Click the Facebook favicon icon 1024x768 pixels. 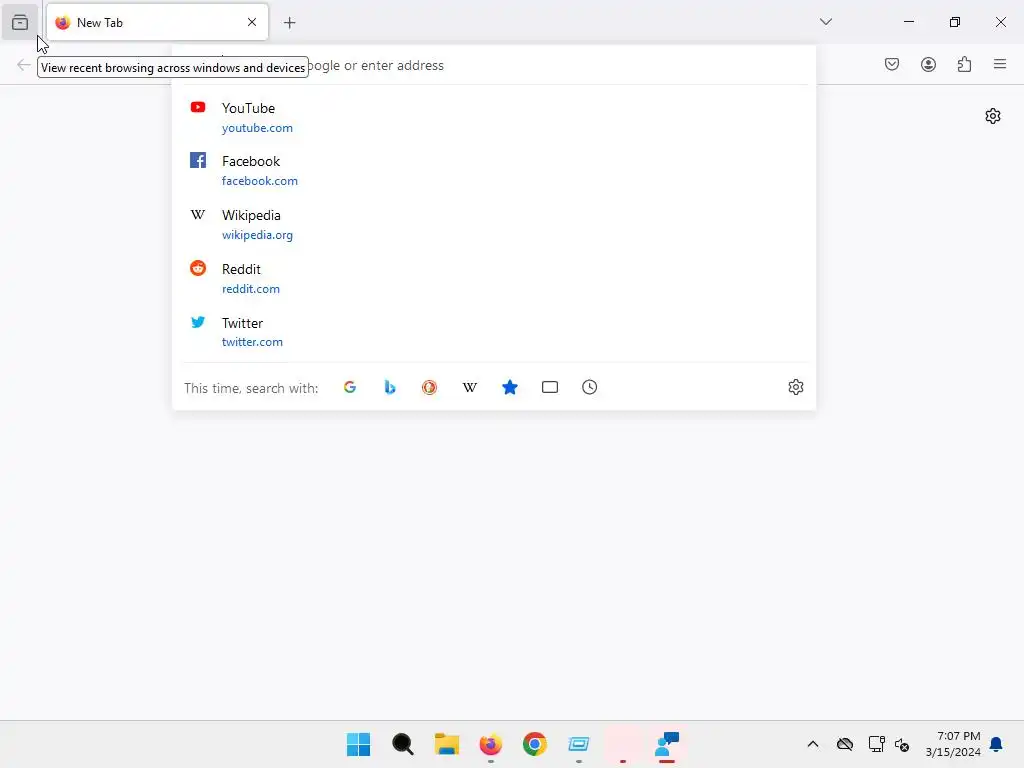(x=198, y=161)
